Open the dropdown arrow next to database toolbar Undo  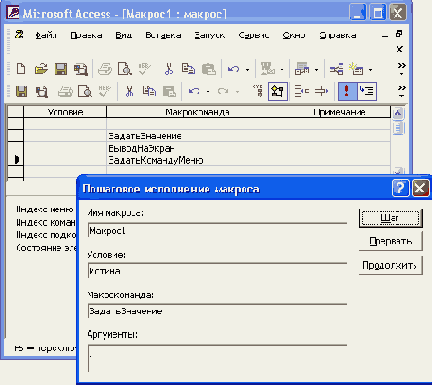point(247,70)
